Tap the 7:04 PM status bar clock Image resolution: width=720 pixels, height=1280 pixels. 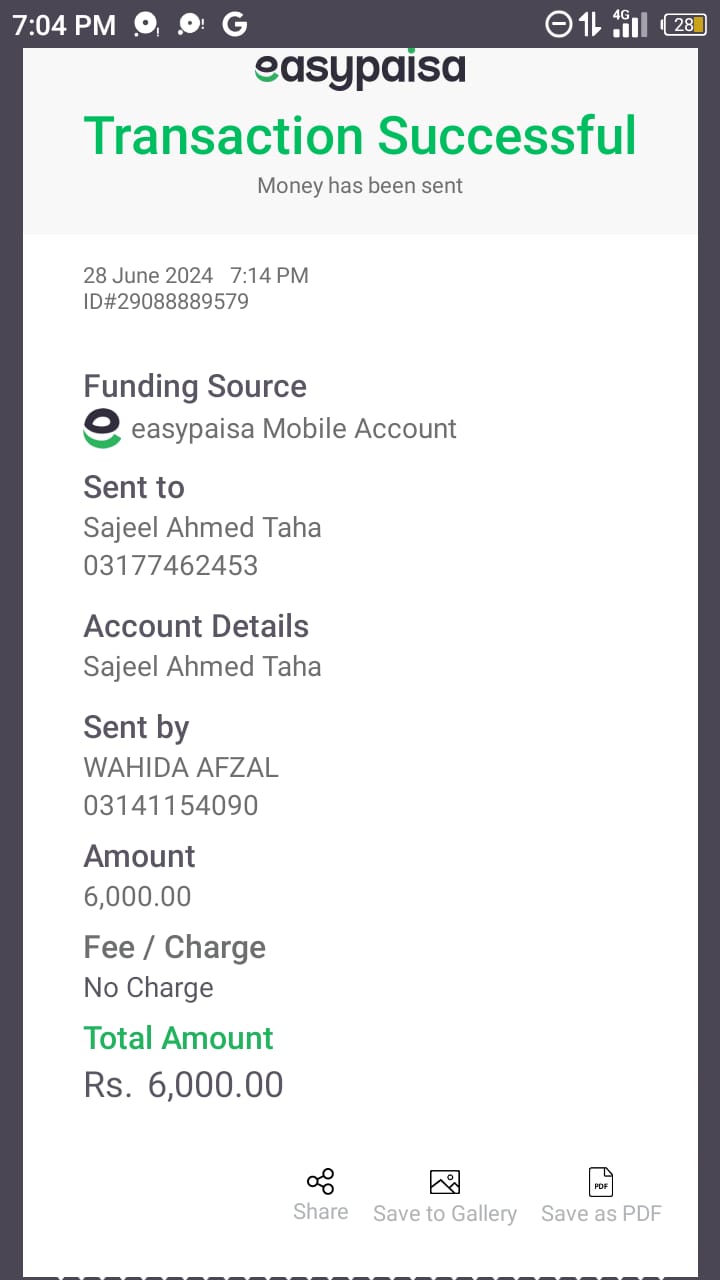pos(64,26)
